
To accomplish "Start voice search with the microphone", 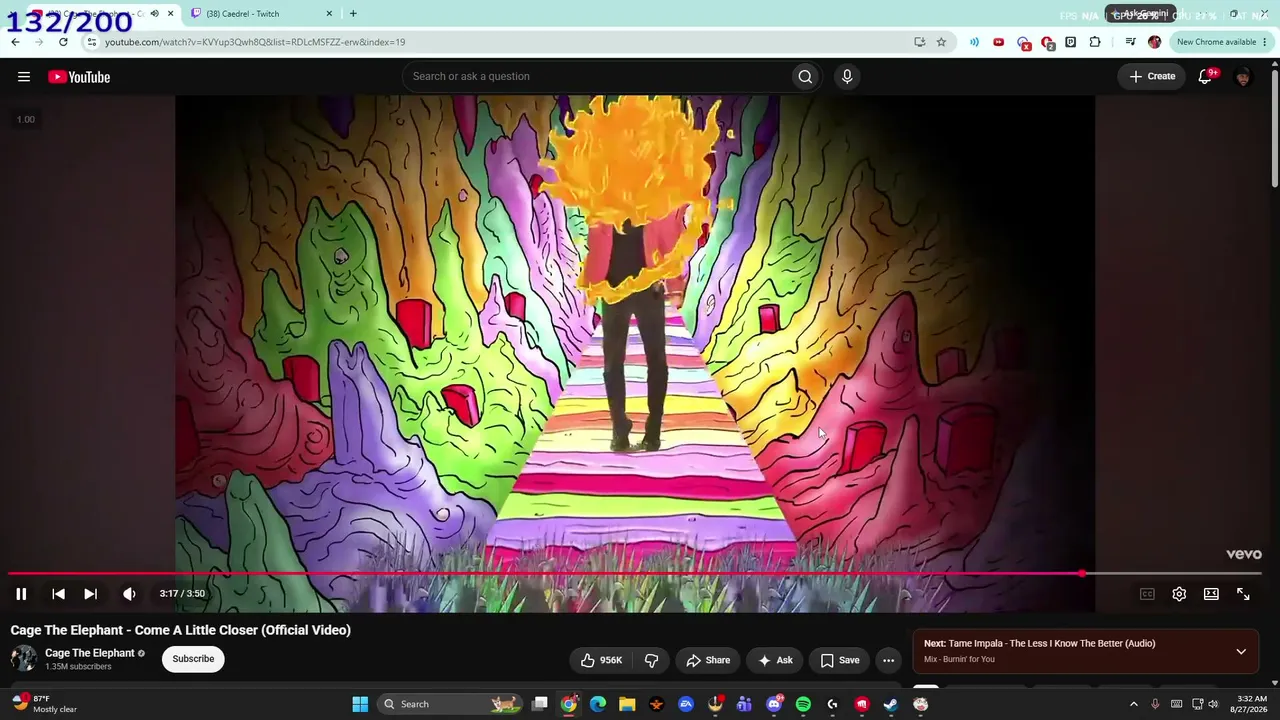I will tap(847, 77).
